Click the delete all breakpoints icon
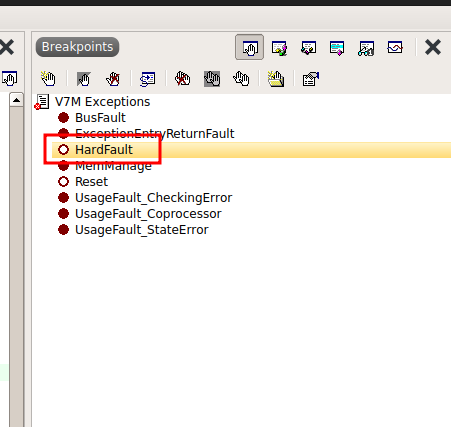The image size is (451, 427). (182, 79)
